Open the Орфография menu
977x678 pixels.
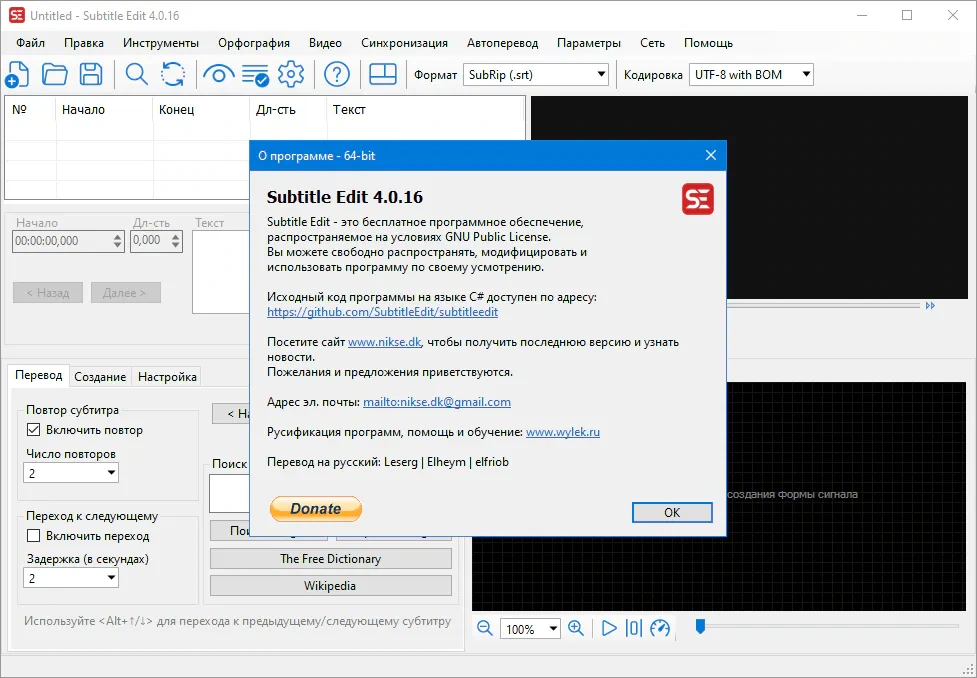[254, 43]
